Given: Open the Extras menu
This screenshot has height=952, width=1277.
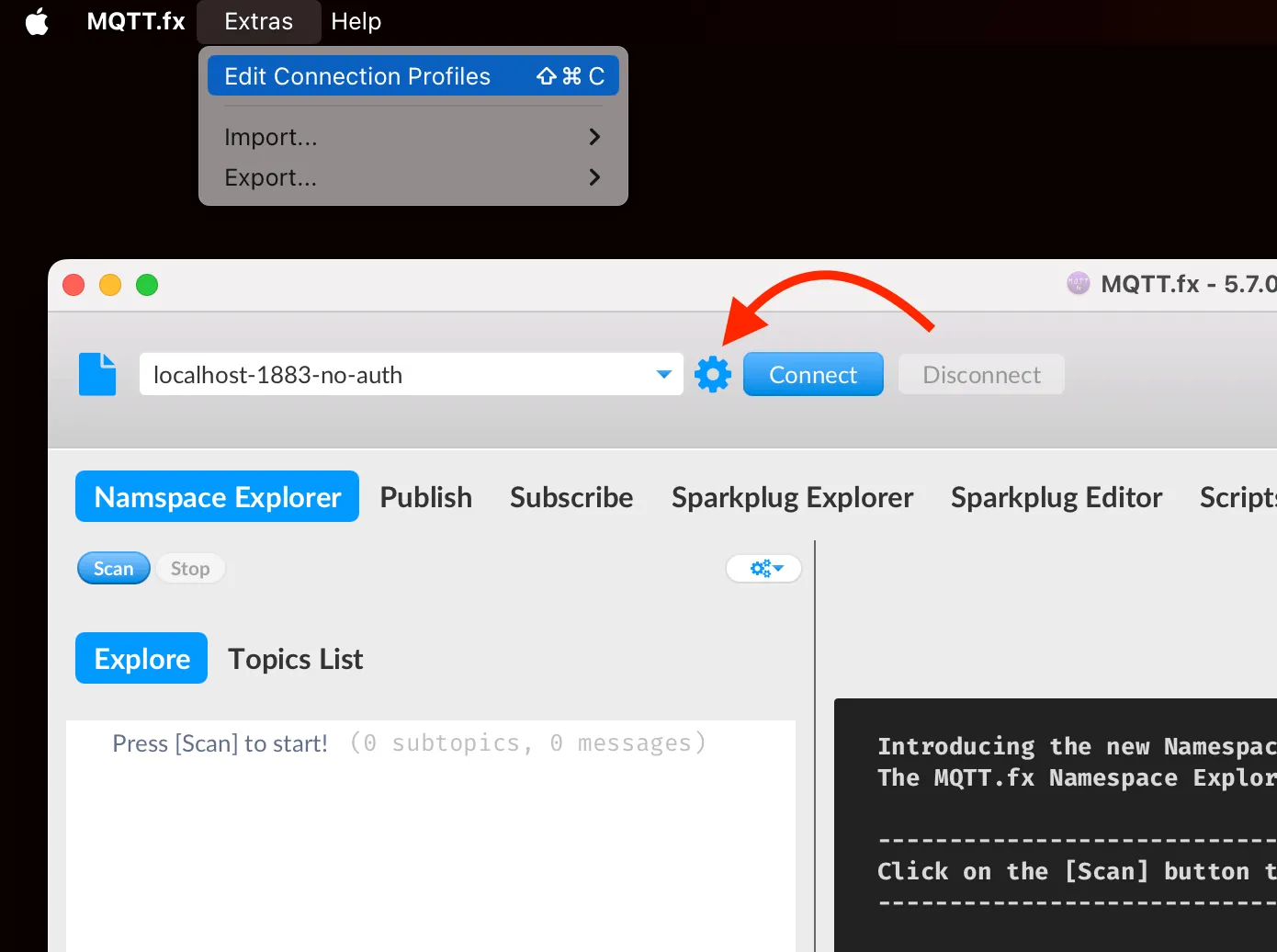Looking at the screenshot, I should (x=259, y=21).
